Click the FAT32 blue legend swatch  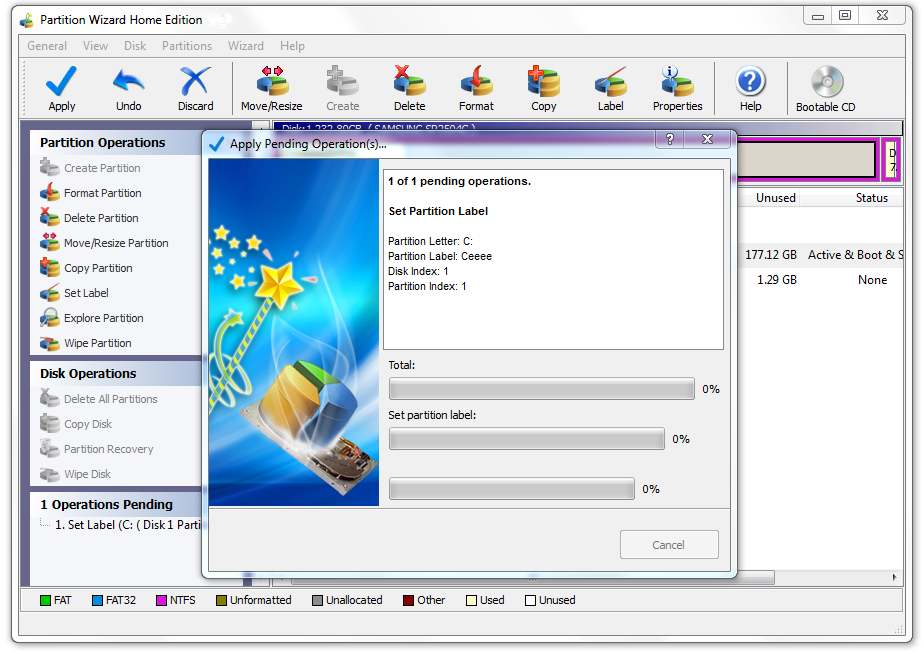(x=98, y=601)
